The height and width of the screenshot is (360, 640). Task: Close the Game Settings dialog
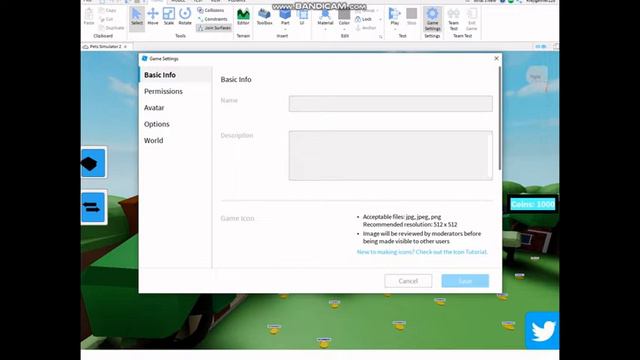496,58
